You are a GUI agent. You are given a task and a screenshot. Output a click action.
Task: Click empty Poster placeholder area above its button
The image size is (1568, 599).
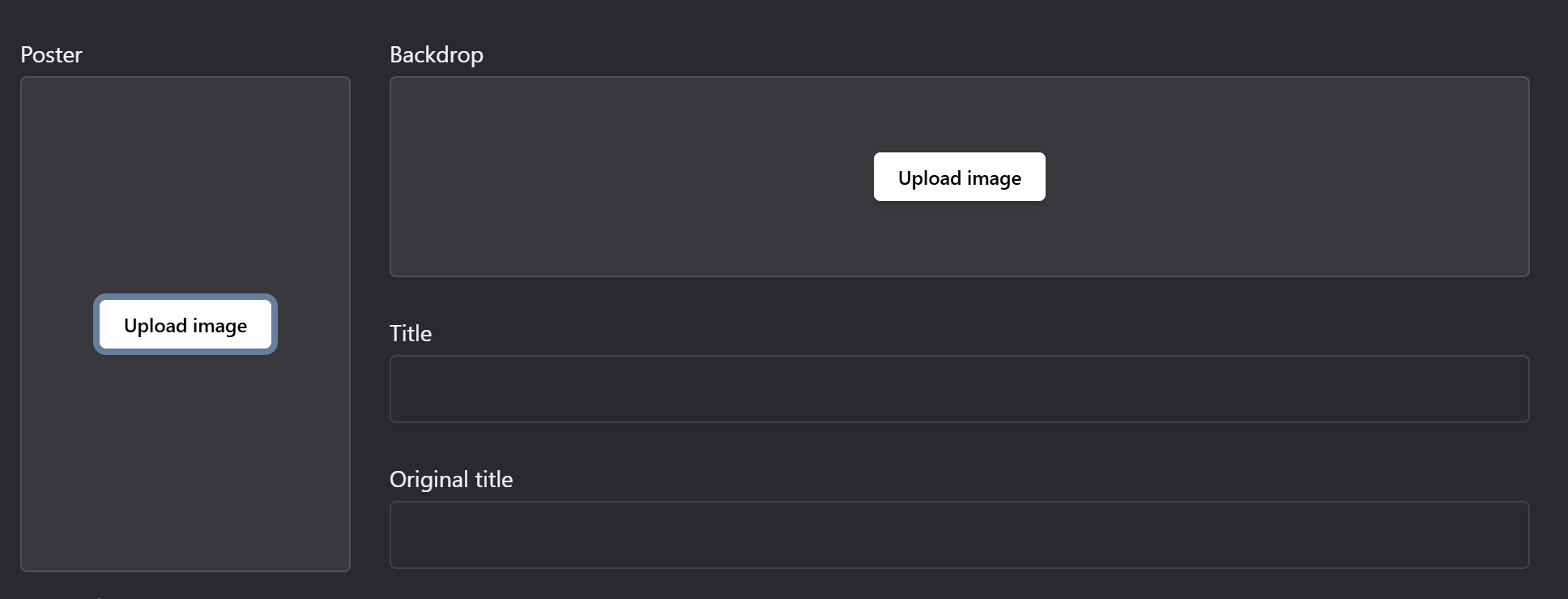point(185,186)
